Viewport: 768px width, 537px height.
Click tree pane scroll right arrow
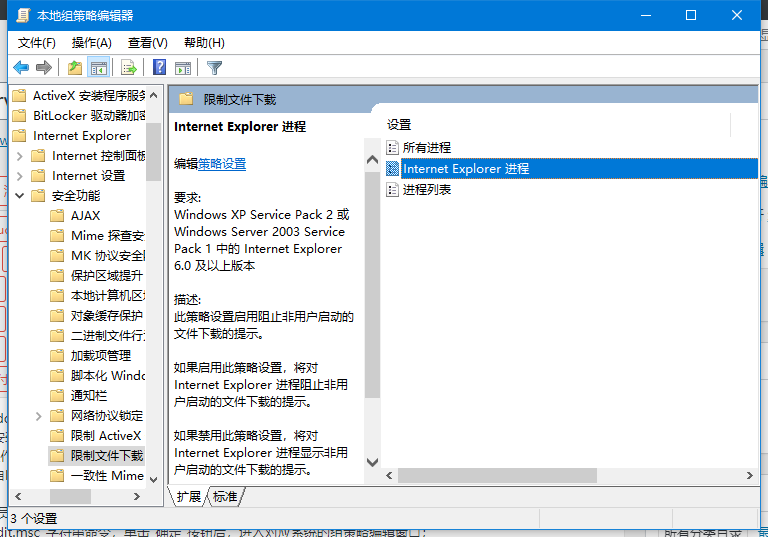click(137, 496)
